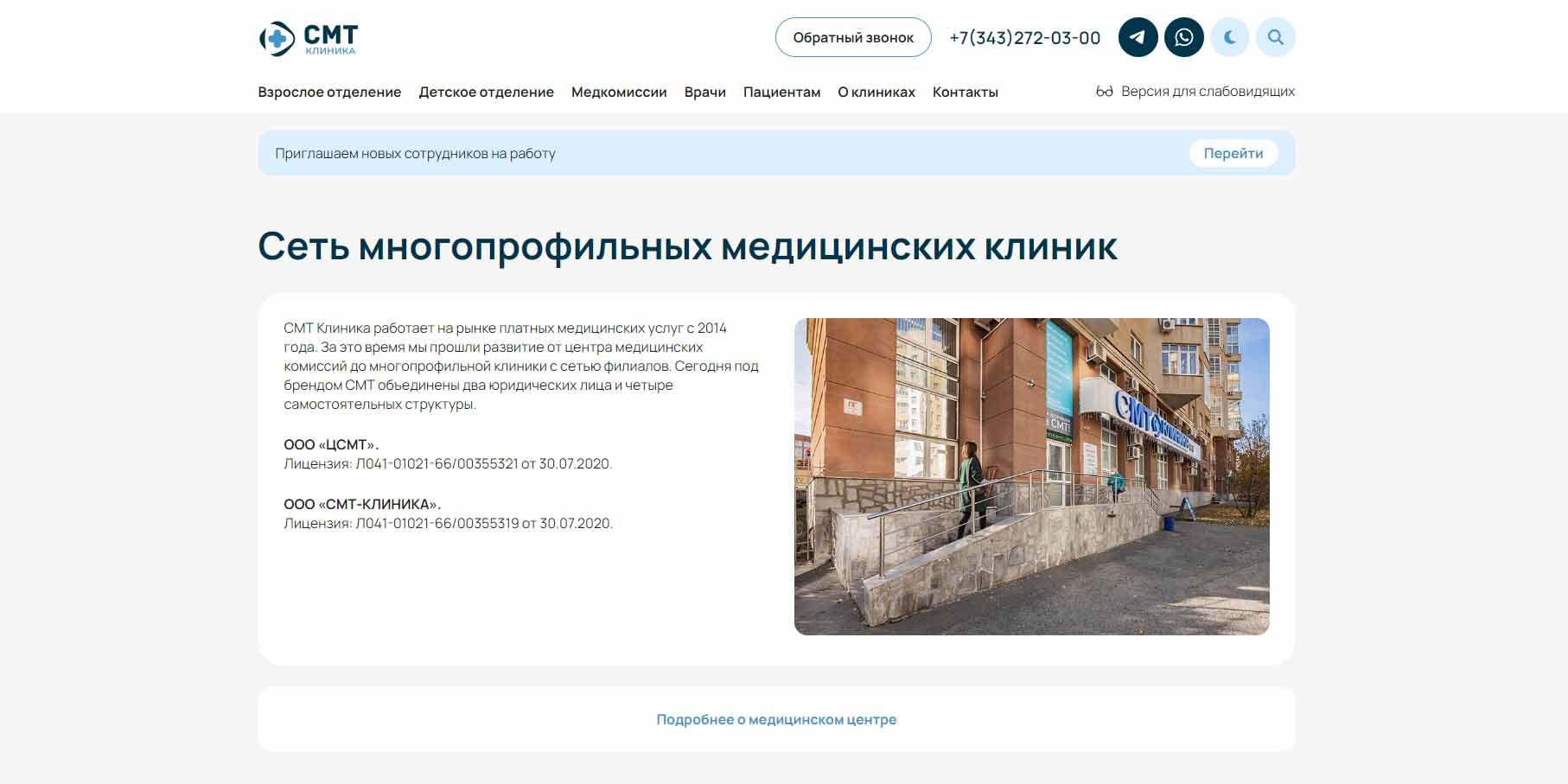
Task: Click the glasses icon for accessibility version
Action: point(1104,92)
